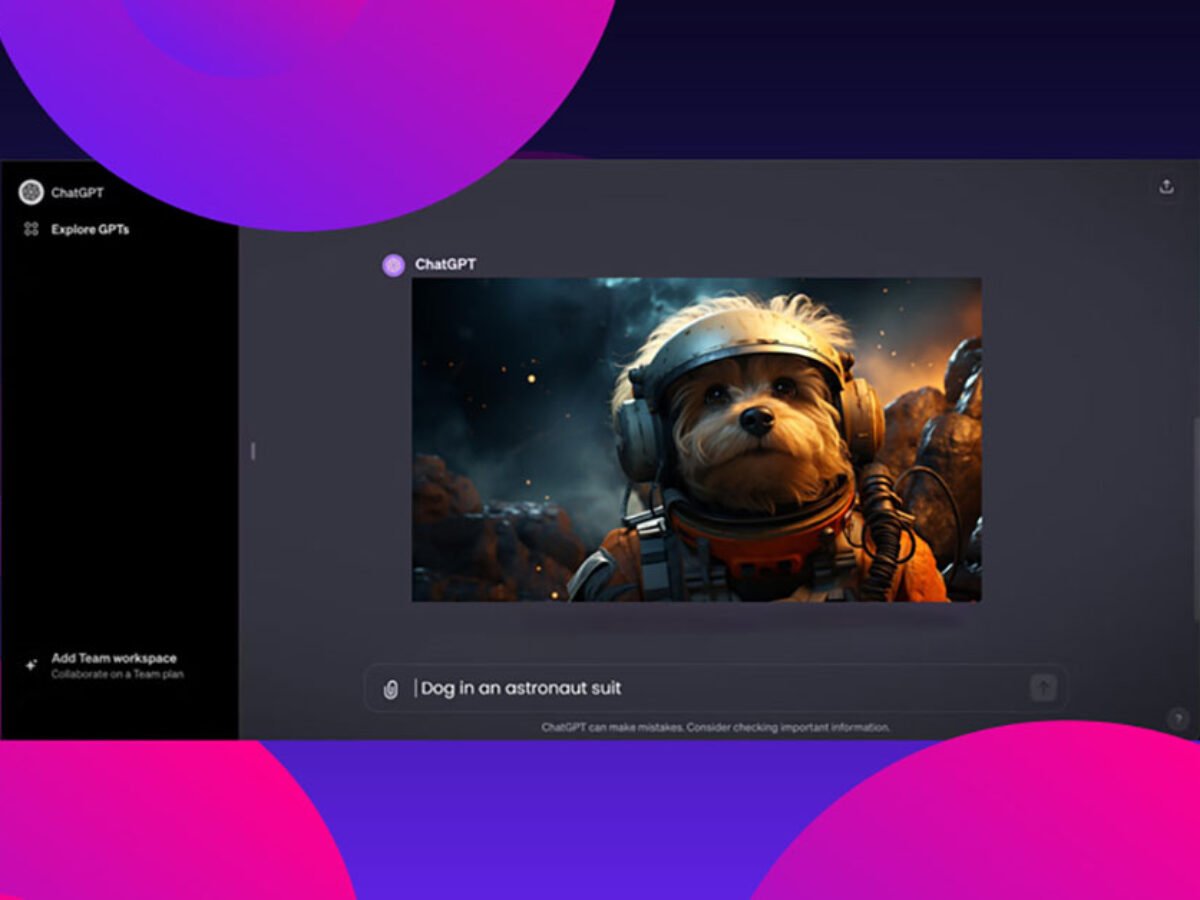1200x900 pixels.
Task: Click 'Collaborate on a Team plan' text
Action: [118, 675]
